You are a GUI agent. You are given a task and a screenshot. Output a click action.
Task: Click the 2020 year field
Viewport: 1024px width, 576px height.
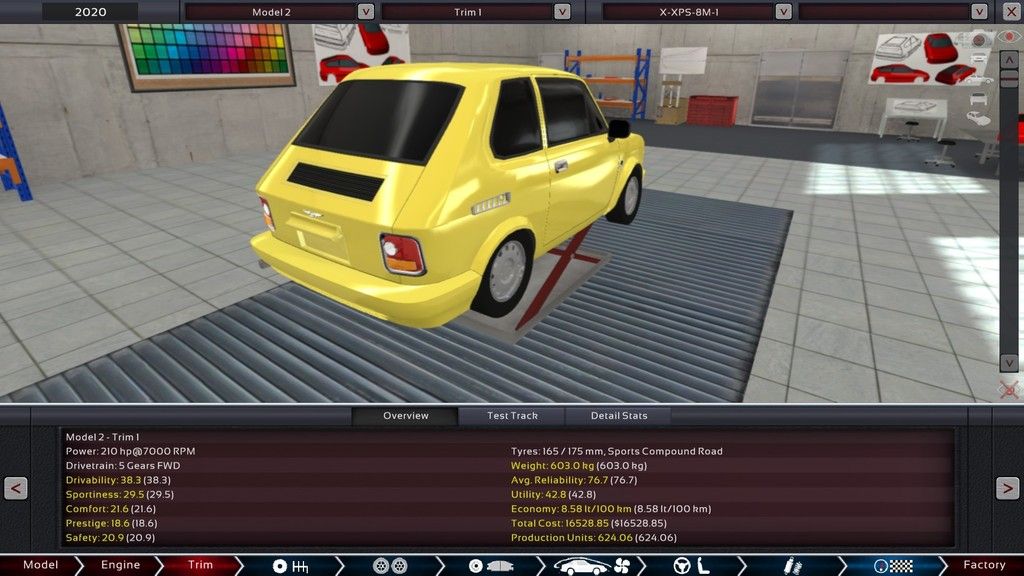pos(90,12)
